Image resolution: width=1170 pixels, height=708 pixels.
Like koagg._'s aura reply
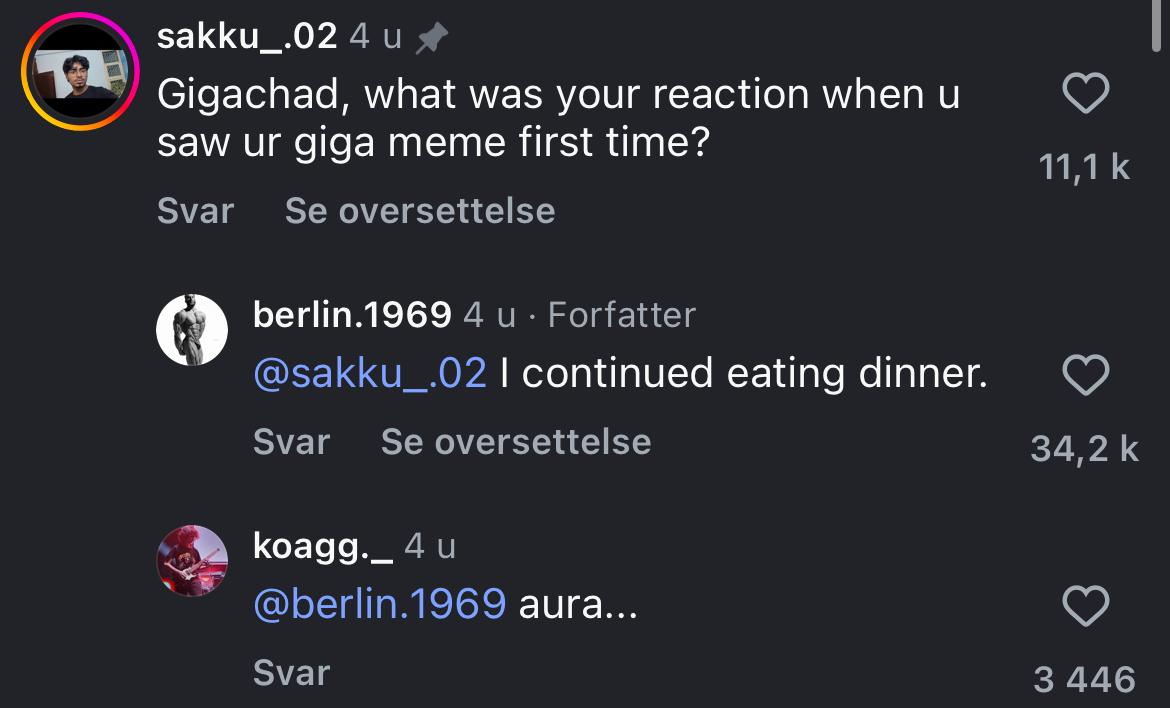coord(1084,606)
